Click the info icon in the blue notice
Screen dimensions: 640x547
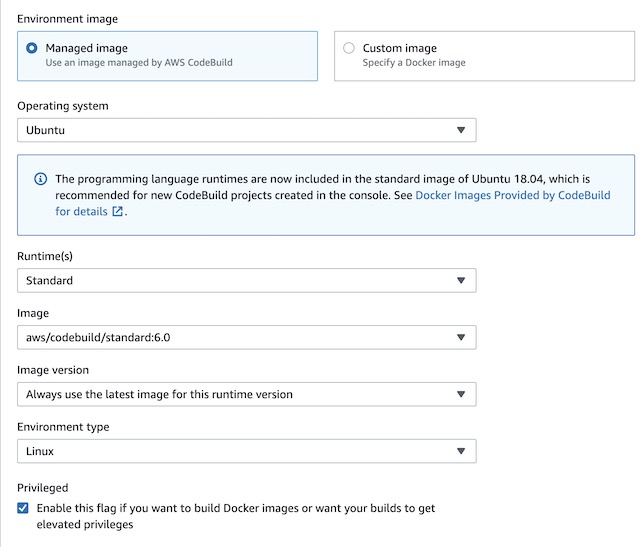click(41, 179)
